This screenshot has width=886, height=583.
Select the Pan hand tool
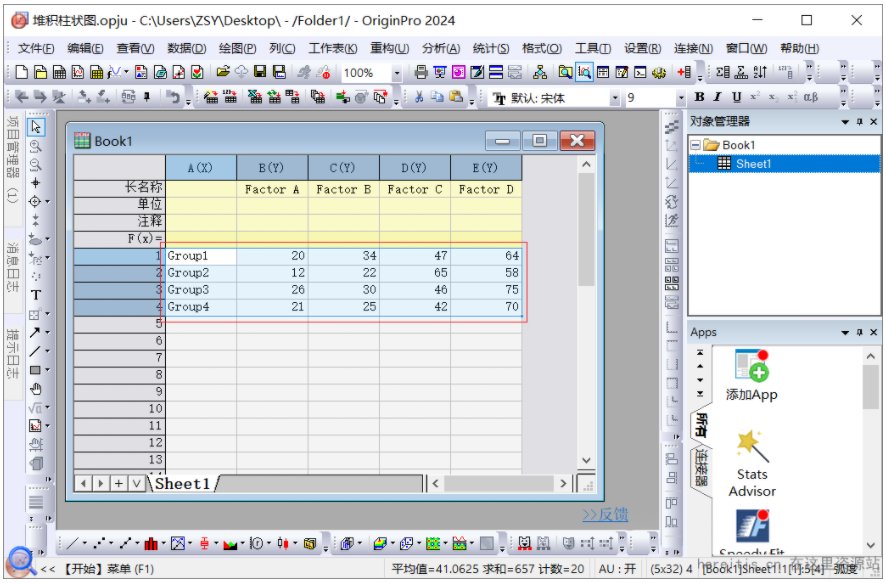pos(36,389)
